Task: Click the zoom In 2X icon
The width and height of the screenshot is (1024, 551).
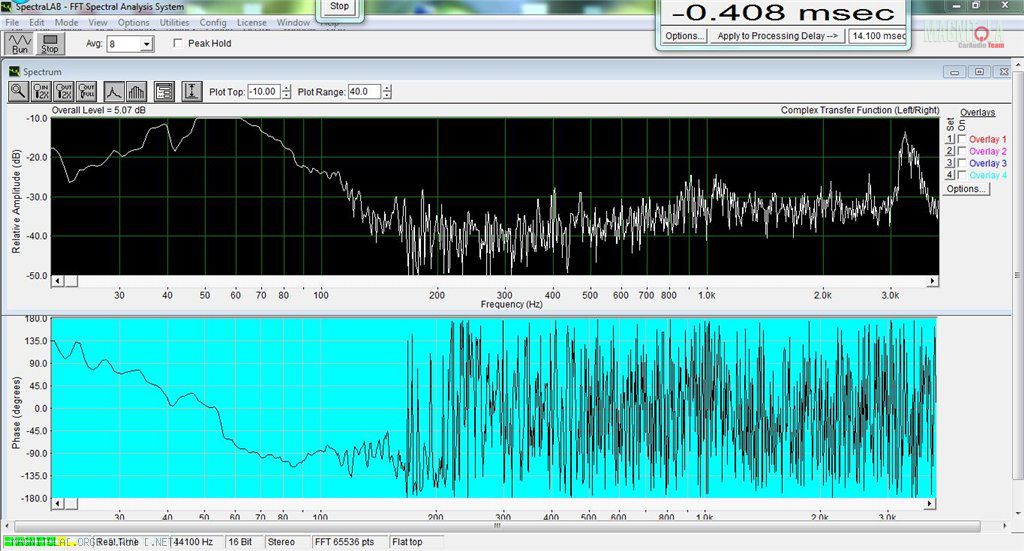Action: point(42,91)
